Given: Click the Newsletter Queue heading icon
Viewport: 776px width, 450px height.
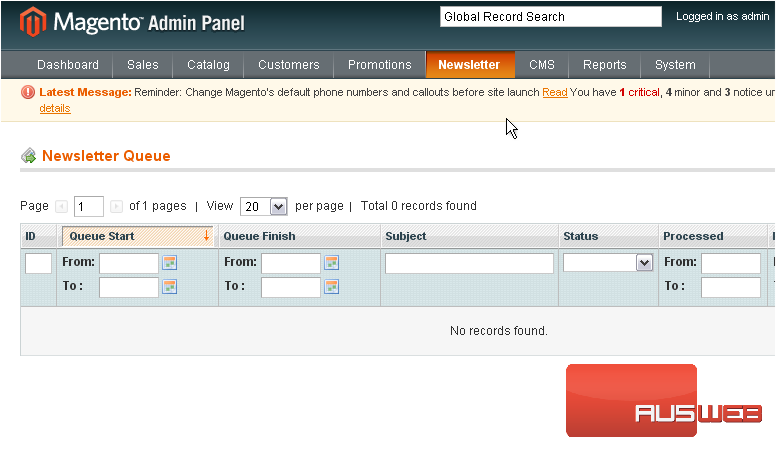Looking at the screenshot, I should pos(29,156).
